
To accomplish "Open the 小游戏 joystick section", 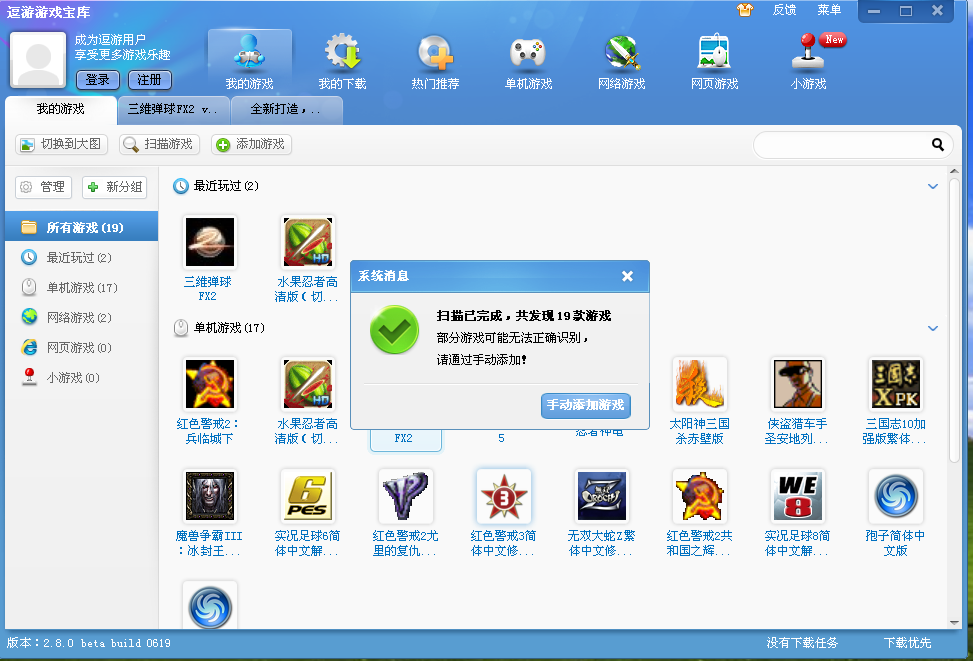I will (808, 61).
